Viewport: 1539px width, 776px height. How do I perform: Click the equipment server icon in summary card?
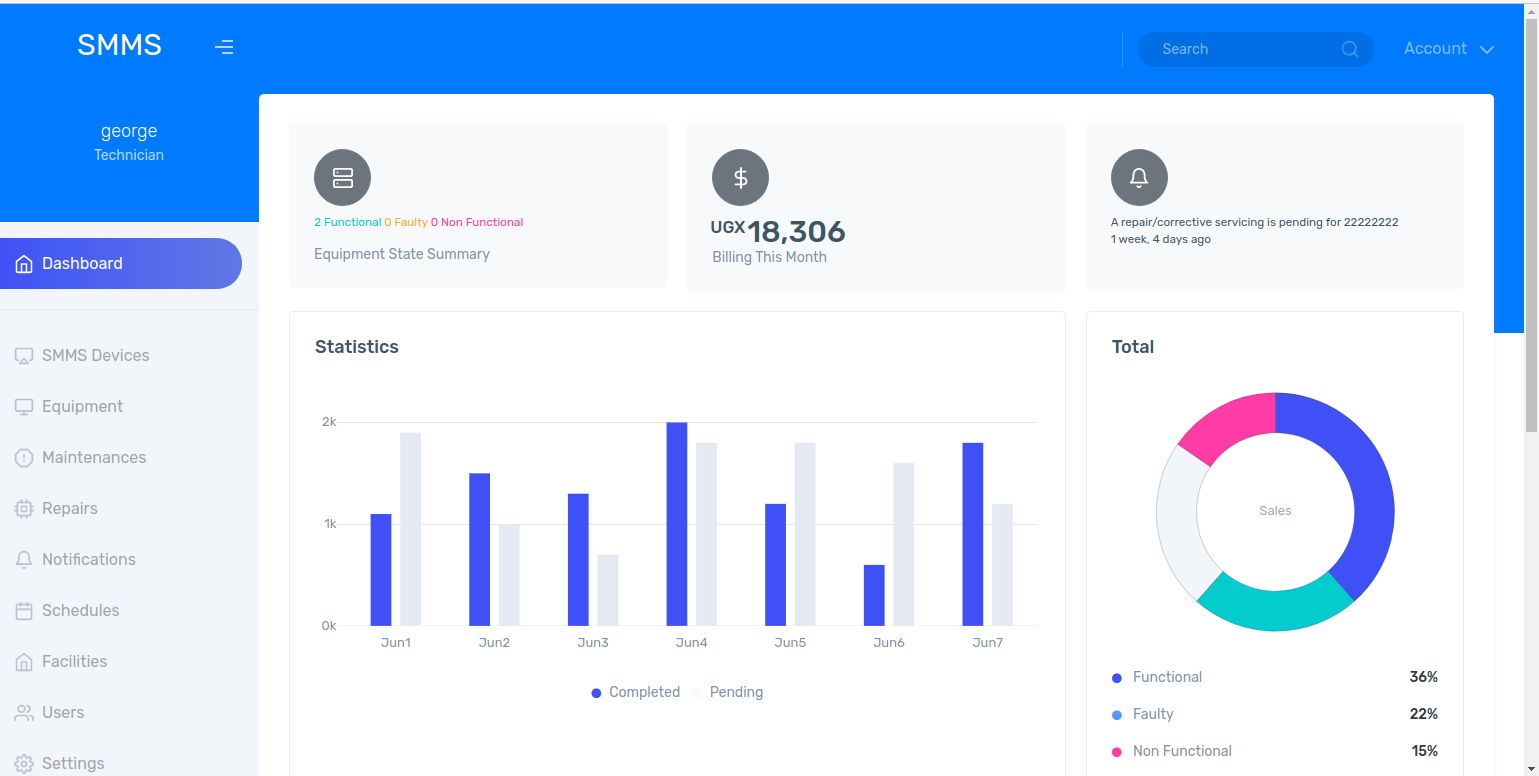tap(342, 178)
